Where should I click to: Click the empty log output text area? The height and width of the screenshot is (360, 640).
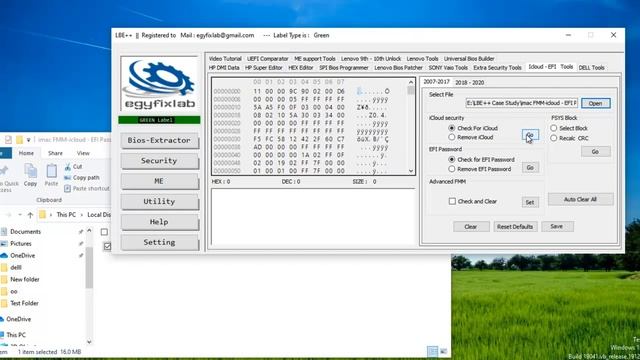point(313,217)
